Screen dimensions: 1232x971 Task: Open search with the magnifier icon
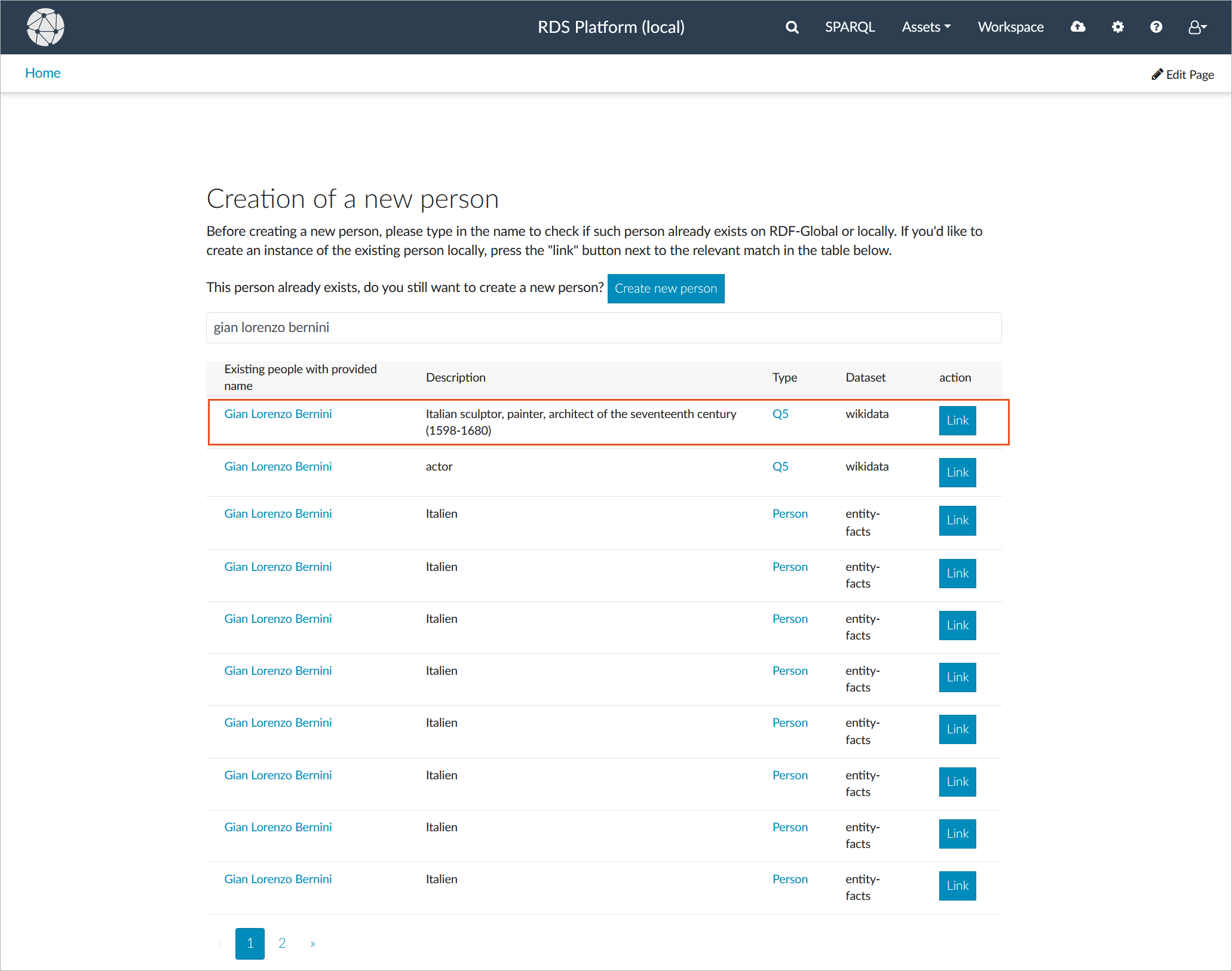point(792,27)
